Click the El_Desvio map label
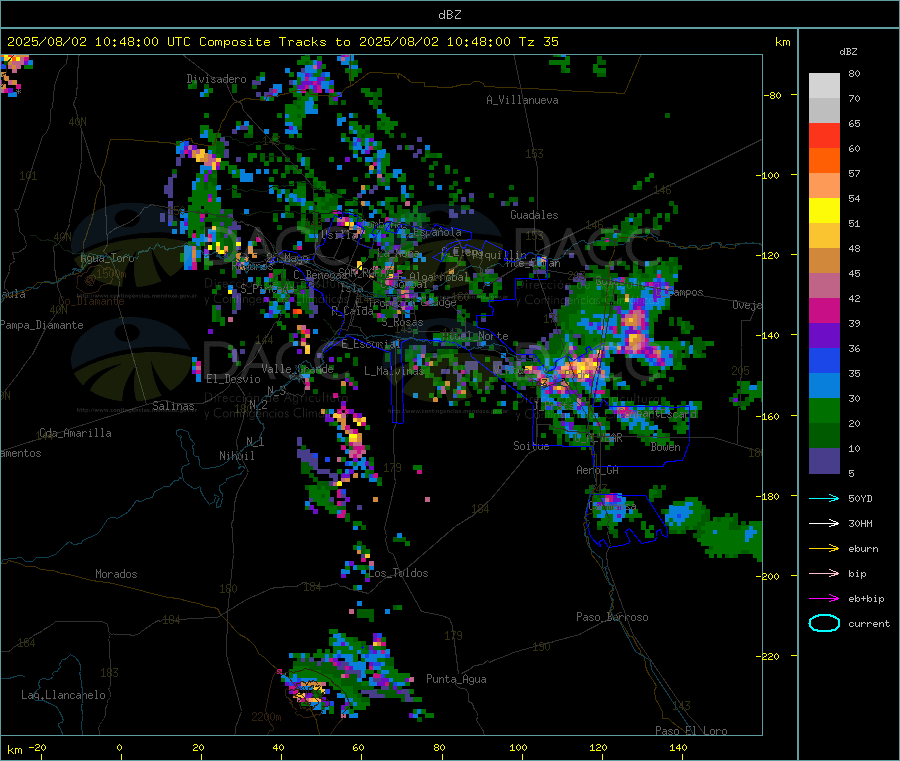900x761 pixels. click(x=233, y=379)
